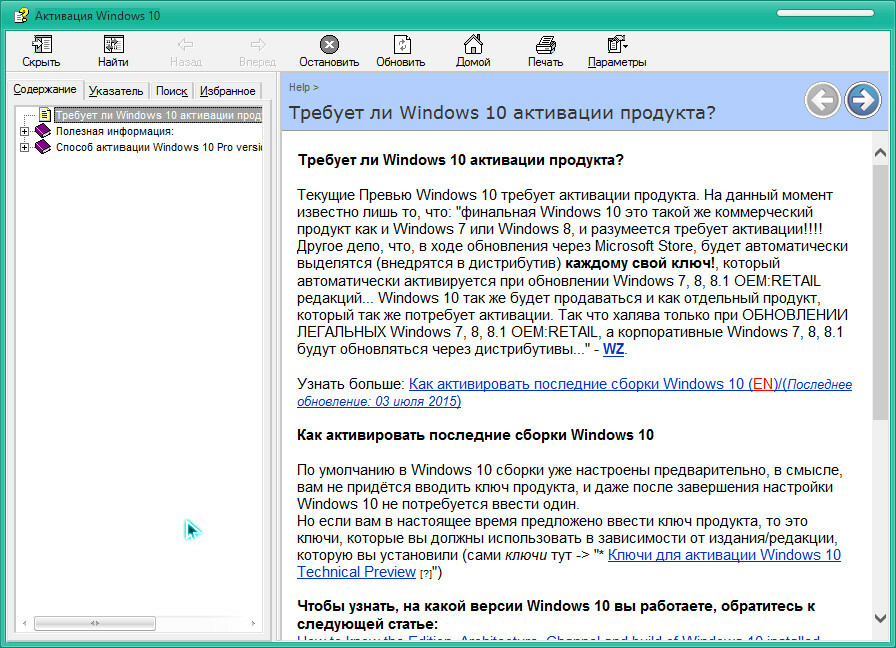Click the Назад toolbar arrow
The image size is (896, 648).
(x=185, y=45)
